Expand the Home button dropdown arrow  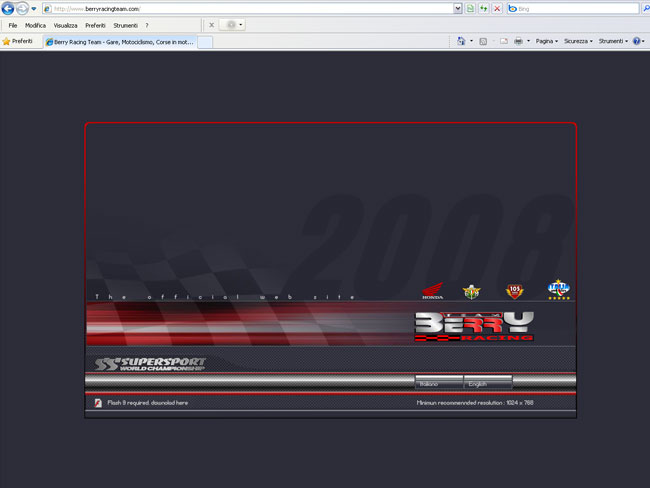click(471, 41)
